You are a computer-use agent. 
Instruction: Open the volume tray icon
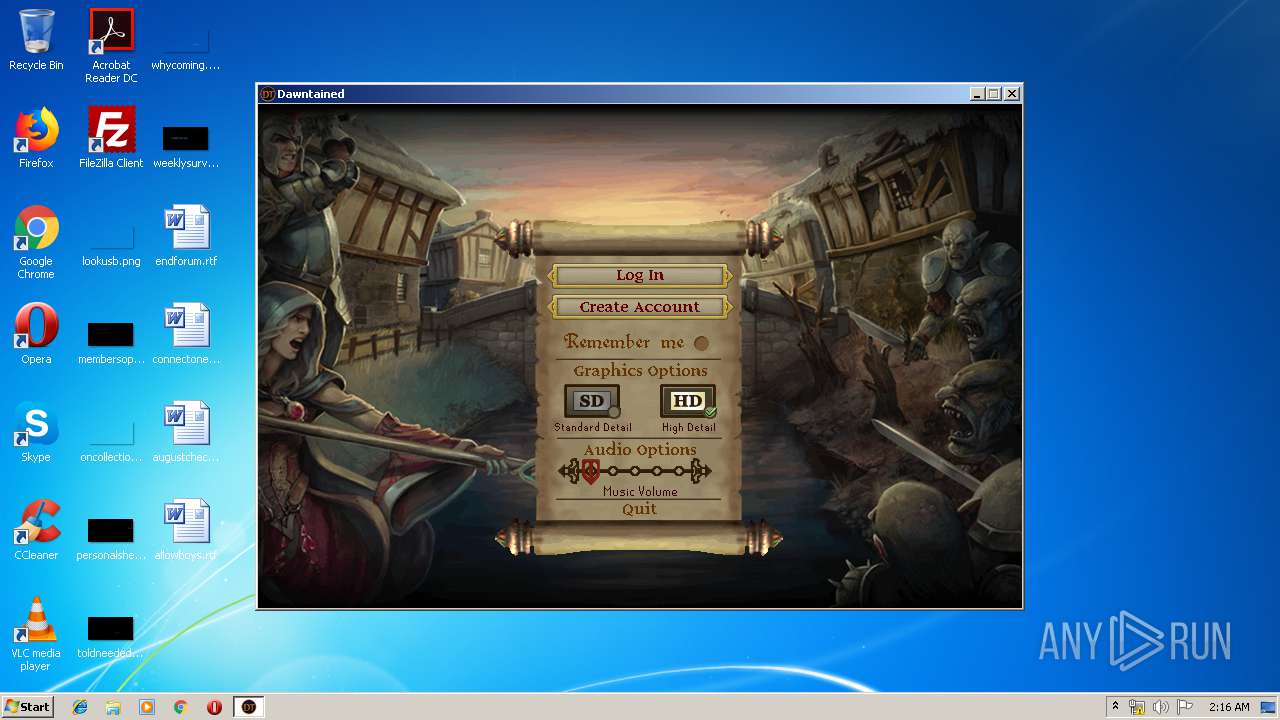(x=1161, y=707)
